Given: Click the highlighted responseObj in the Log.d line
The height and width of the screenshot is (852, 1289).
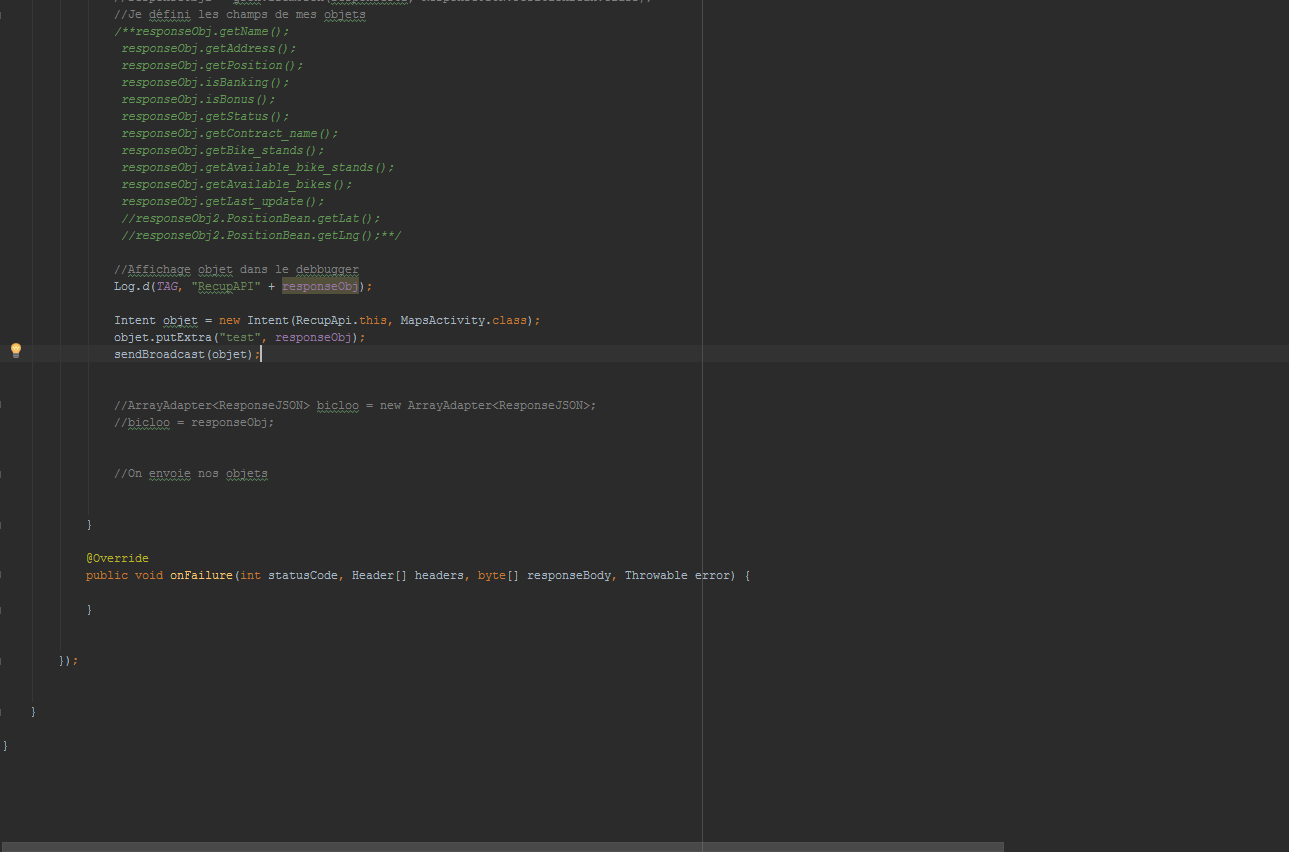Looking at the screenshot, I should pyautogui.click(x=321, y=287).
